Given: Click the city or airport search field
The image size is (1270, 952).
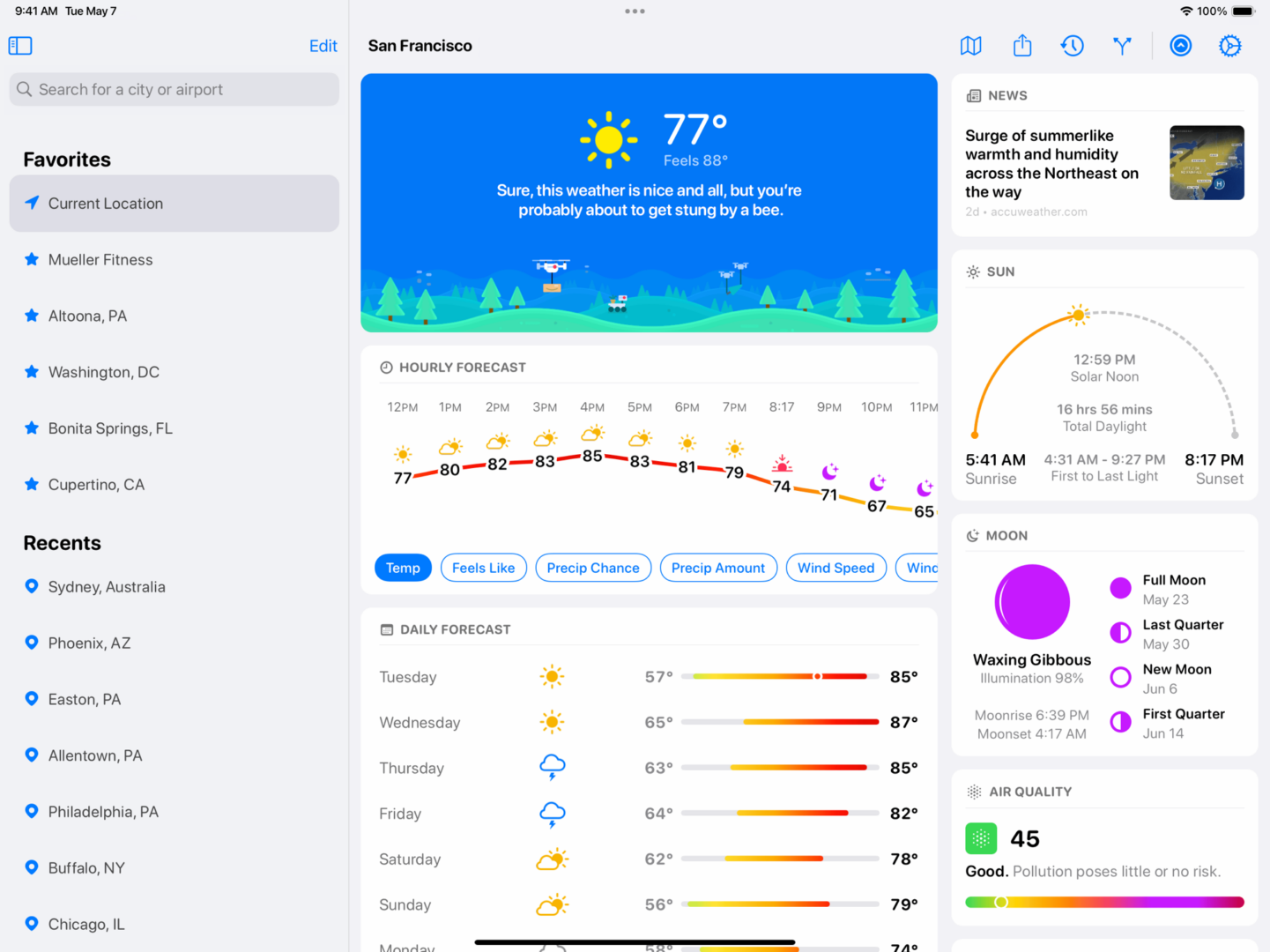Looking at the screenshot, I should [175, 90].
